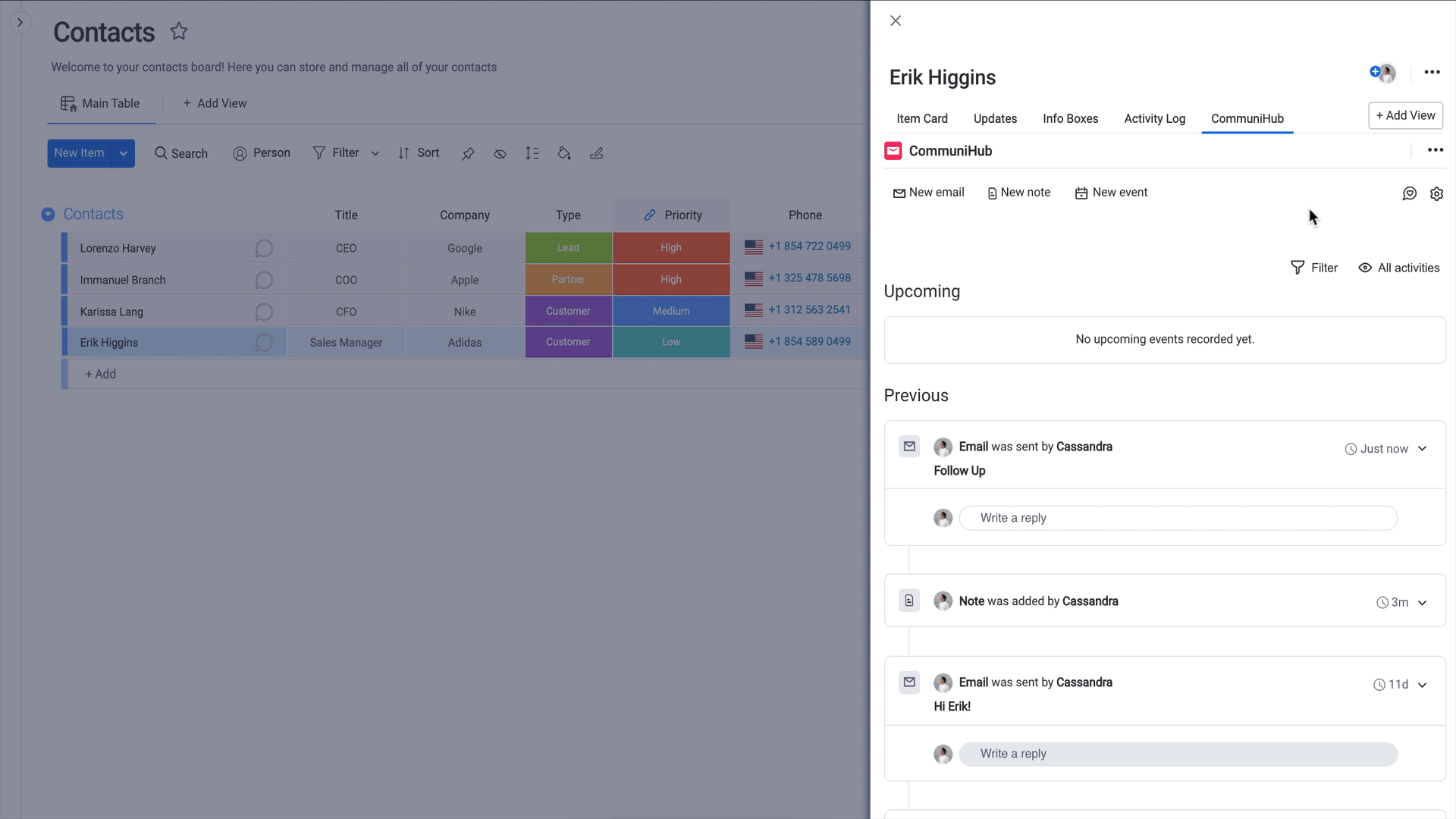The width and height of the screenshot is (1456, 819).
Task: Close the Erik Higgins side panel
Action: pyautogui.click(x=896, y=21)
